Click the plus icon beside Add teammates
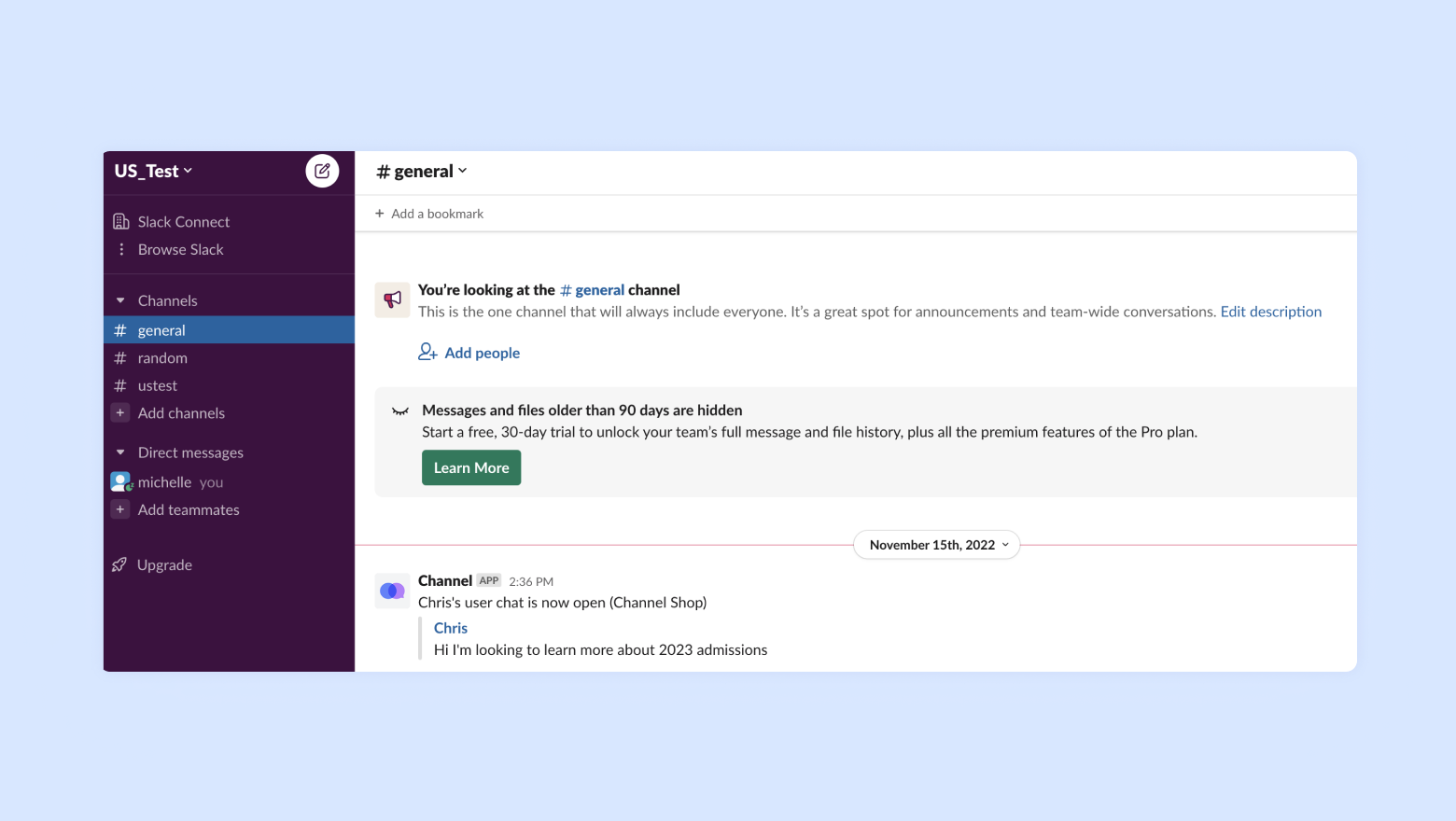Image resolution: width=1456 pixels, height=821 pixels. click(120, 509)
